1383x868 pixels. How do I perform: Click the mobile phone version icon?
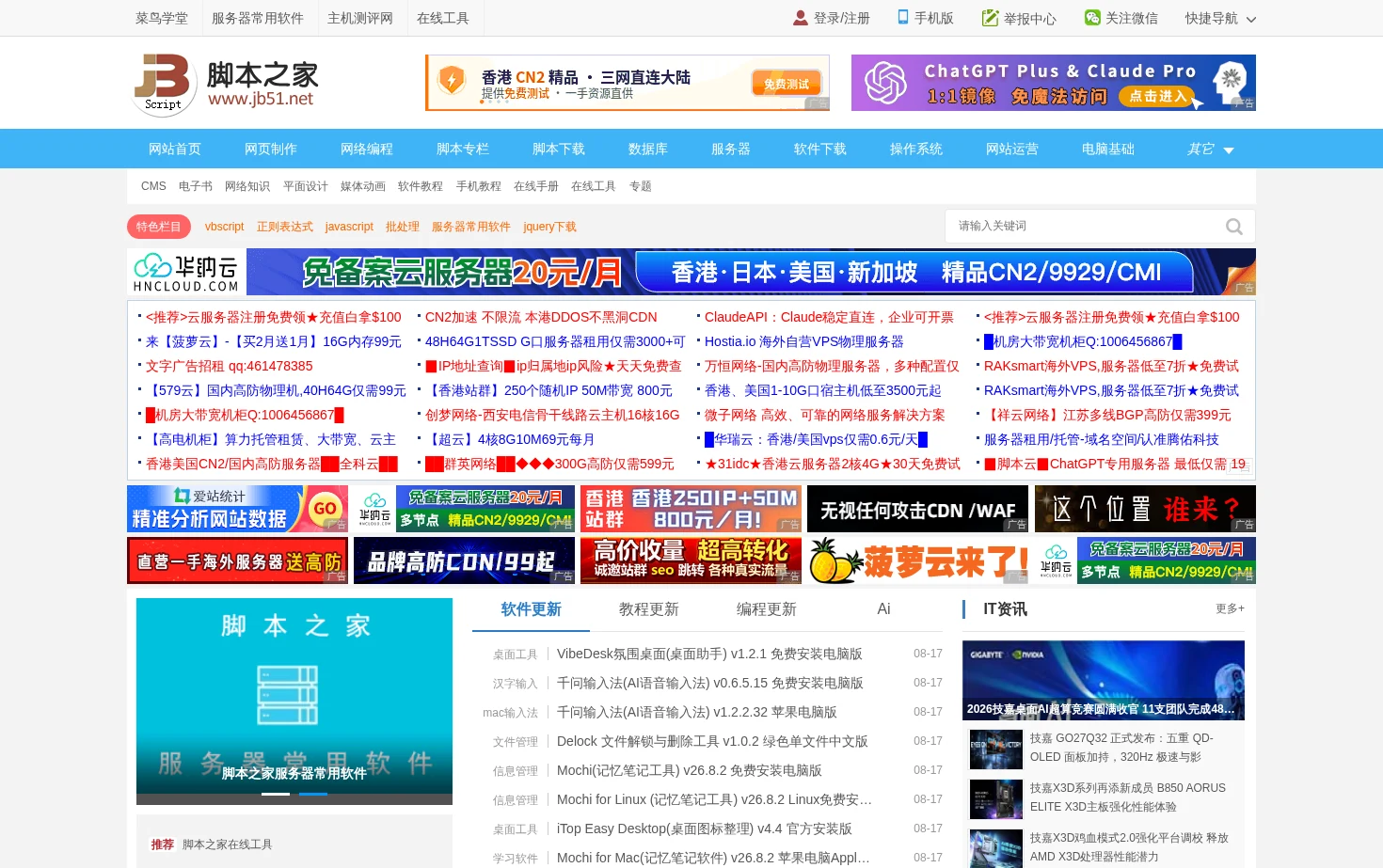tap(903, 17)
